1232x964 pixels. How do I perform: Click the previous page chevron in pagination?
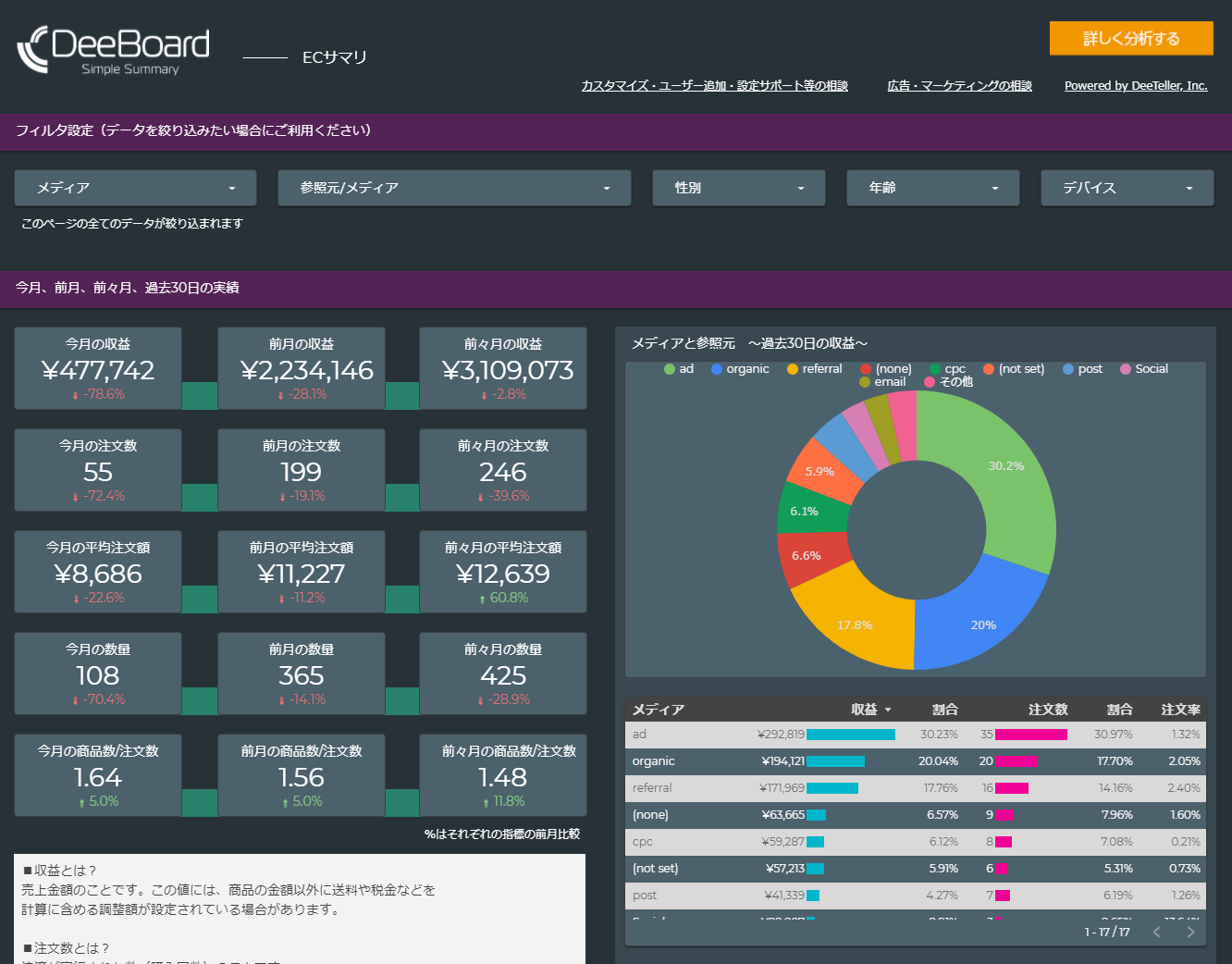pyautogui.click(x=1157, y=933)
